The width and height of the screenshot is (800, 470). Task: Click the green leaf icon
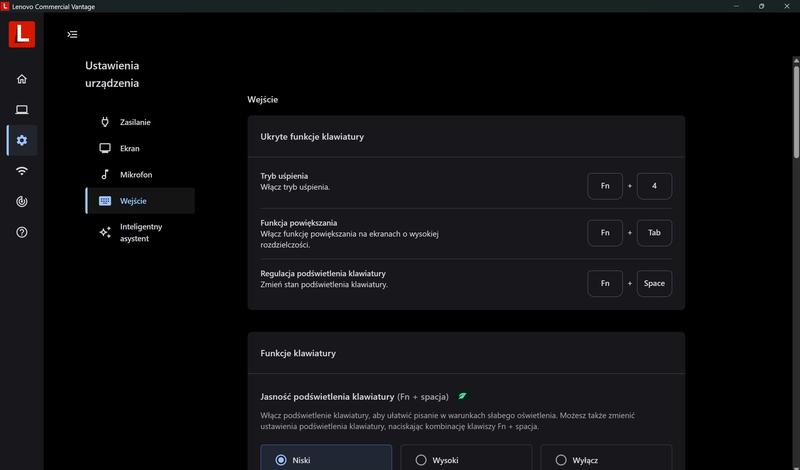point(462,396)
